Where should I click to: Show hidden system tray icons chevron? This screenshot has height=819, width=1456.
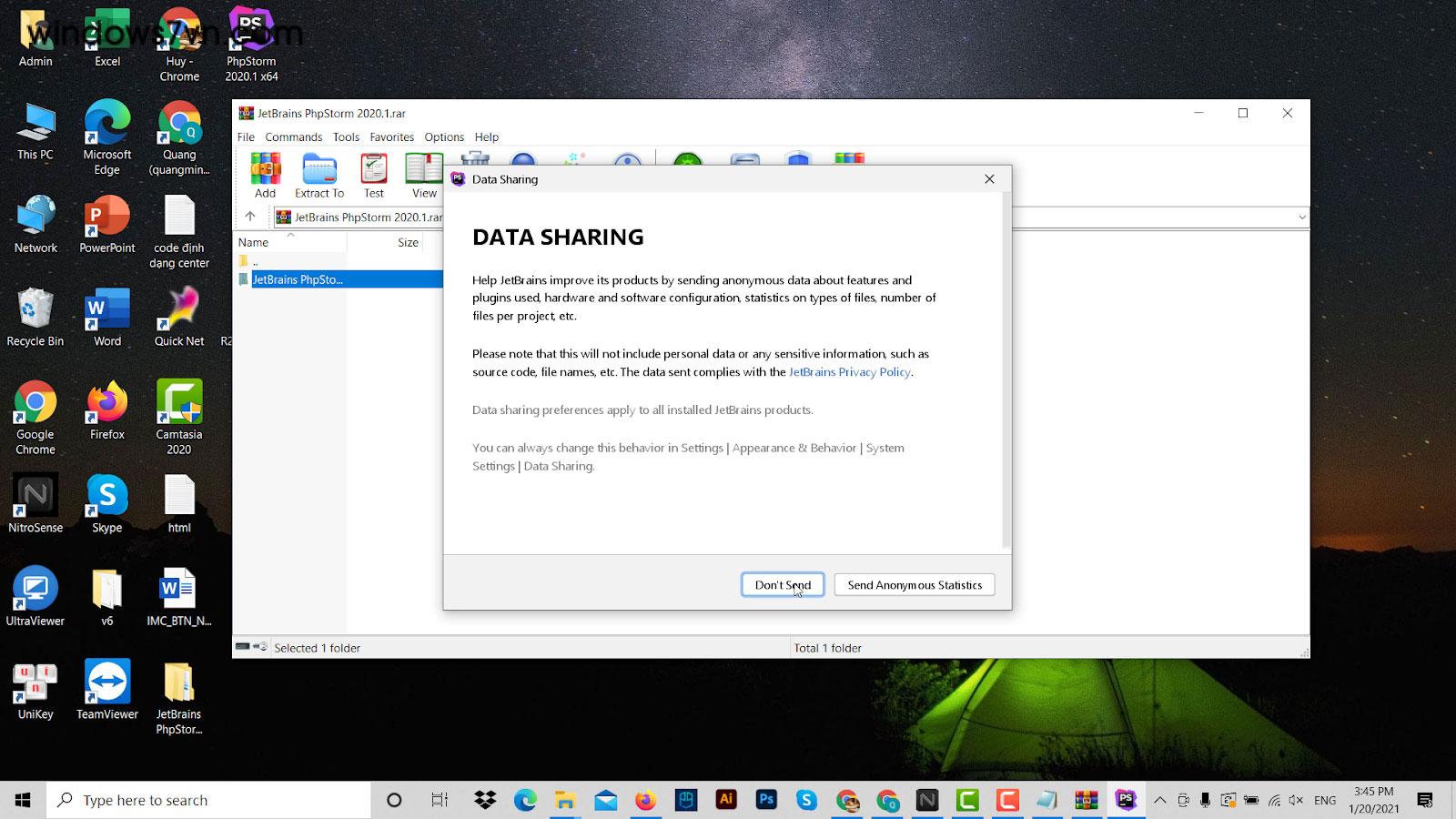click(x=1159, y=801)
